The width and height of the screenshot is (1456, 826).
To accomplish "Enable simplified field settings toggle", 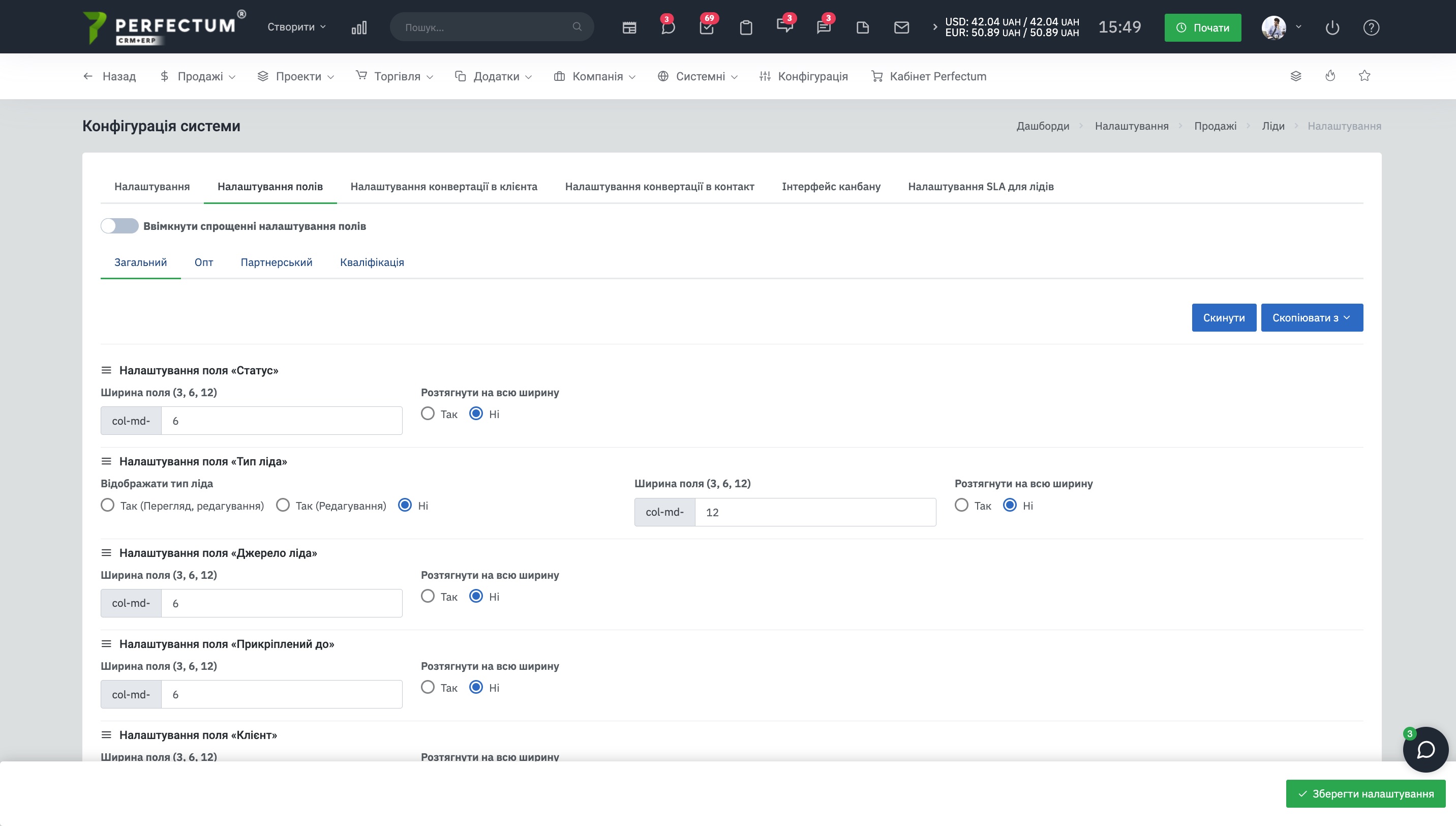I will pos(119,226).
